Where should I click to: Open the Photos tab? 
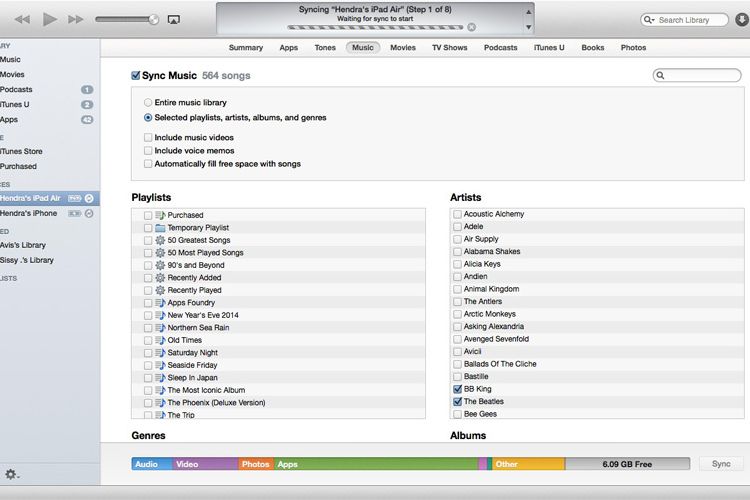pyautogui.click(x=633, y=47)
